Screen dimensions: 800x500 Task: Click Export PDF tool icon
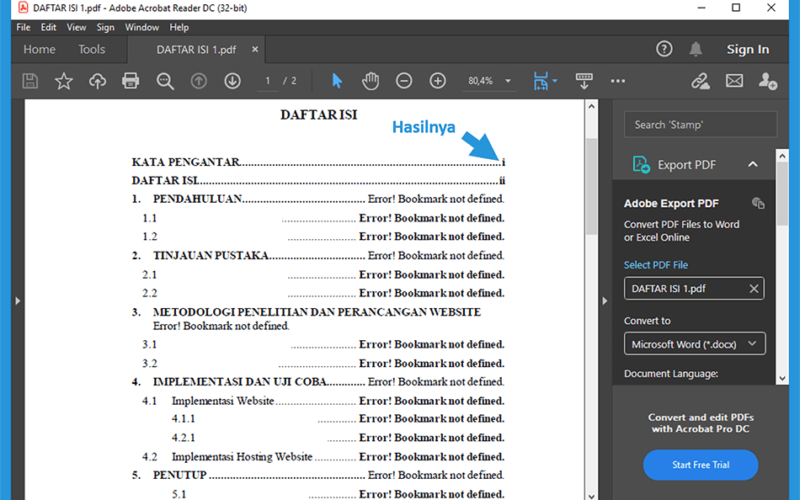tap(641, 164)
